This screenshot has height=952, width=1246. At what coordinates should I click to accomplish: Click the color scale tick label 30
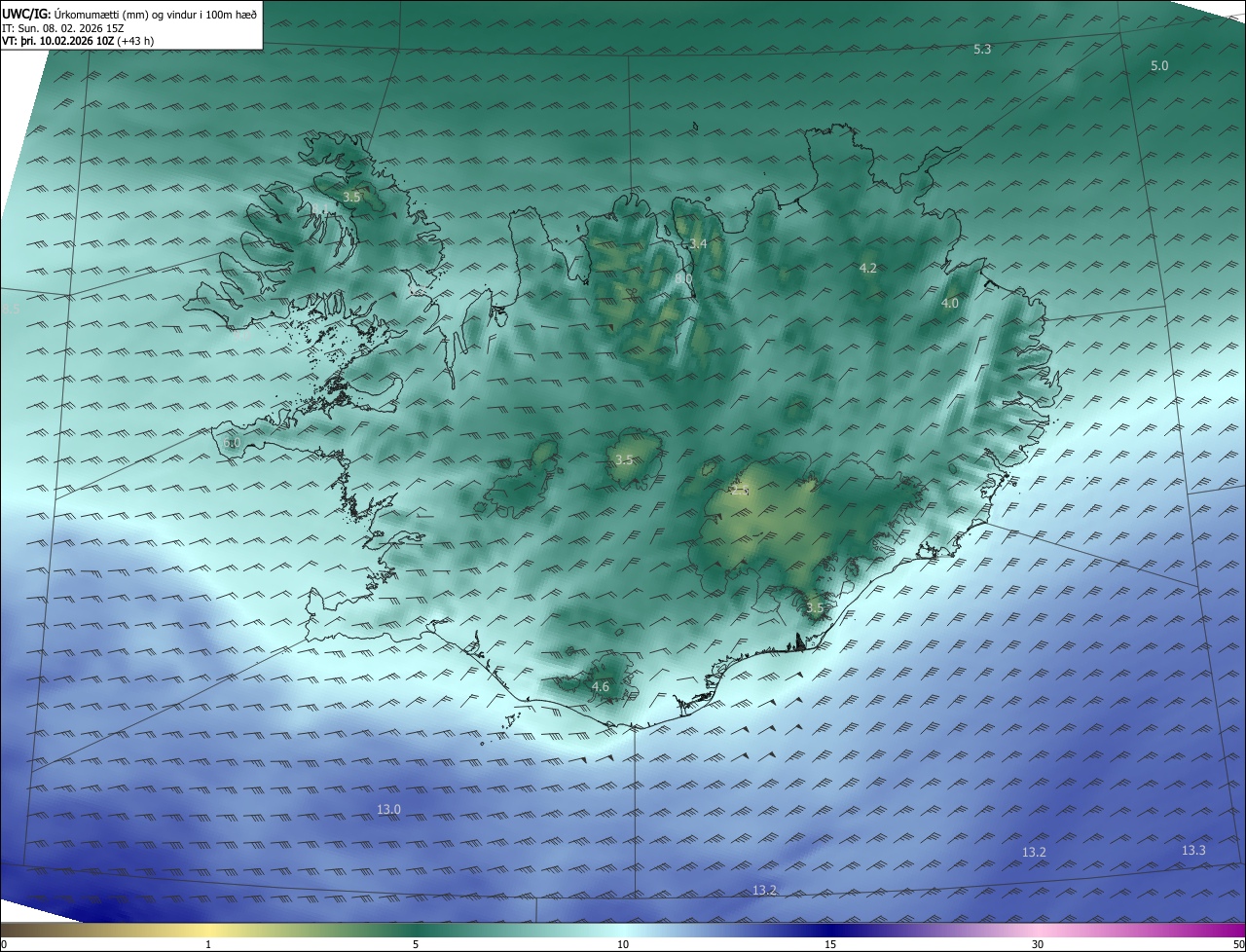click(x=1038, y=944)
